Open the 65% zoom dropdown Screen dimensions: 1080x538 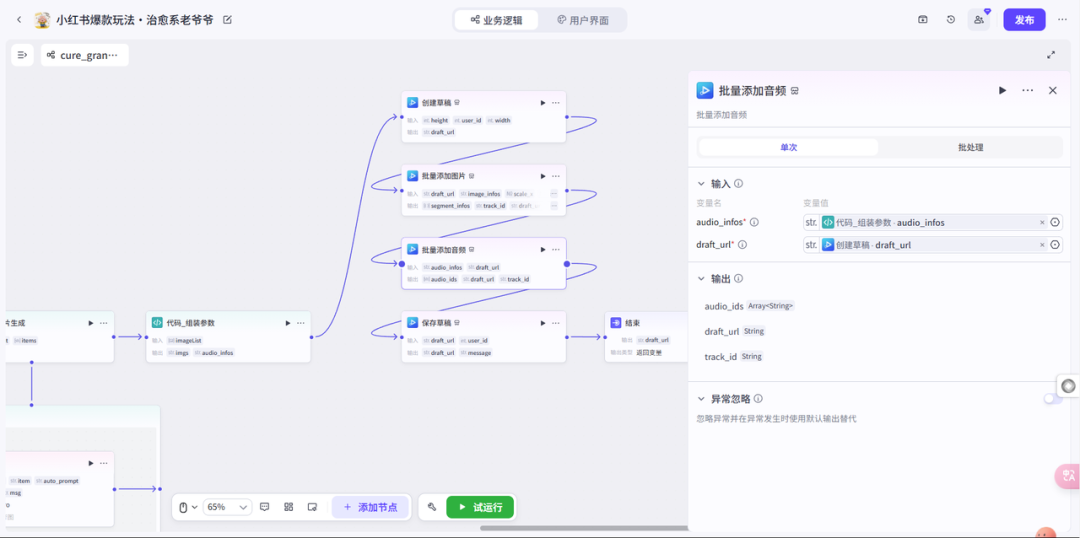pyautogui.click(x=227, y=507)
